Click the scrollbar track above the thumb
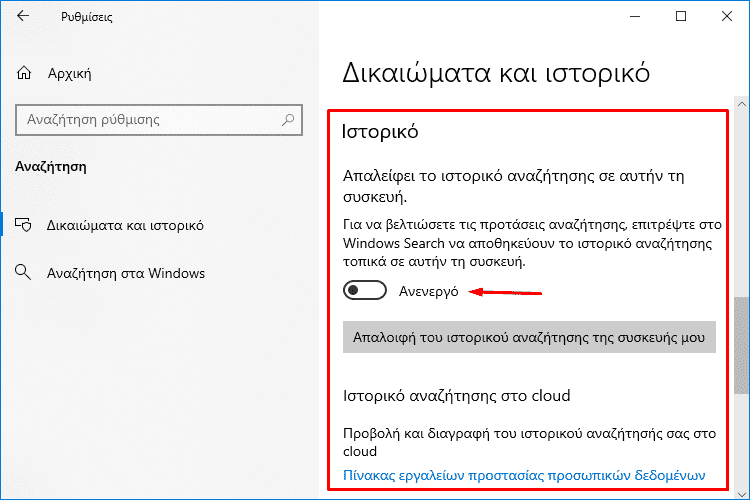The height and width of the screenshot is (500, 750). (742, 203)
